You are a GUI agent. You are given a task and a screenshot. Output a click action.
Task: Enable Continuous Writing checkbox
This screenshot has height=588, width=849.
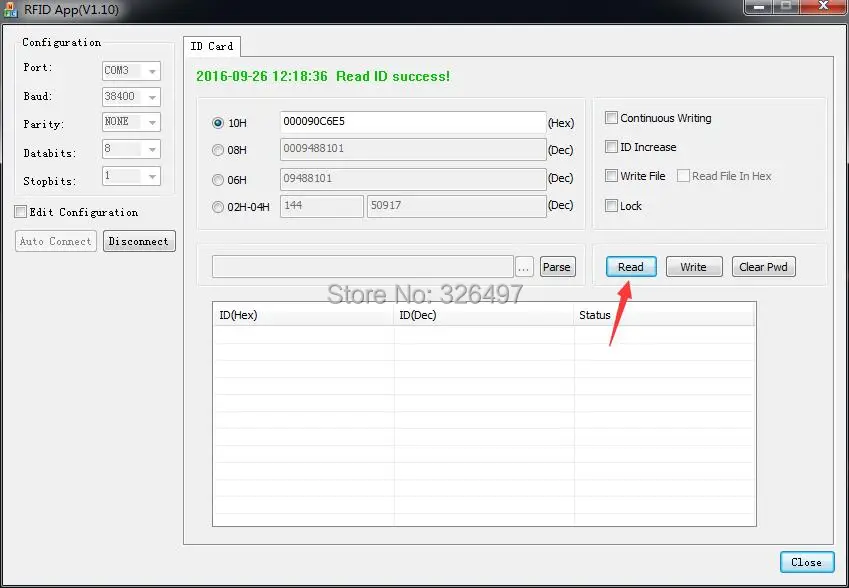[x=611, y=117]
